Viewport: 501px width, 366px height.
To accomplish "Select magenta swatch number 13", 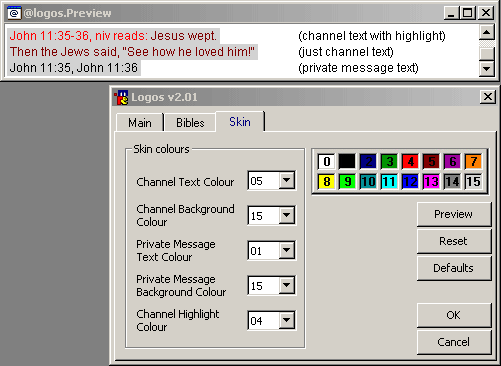I will (x=431, y=182).
